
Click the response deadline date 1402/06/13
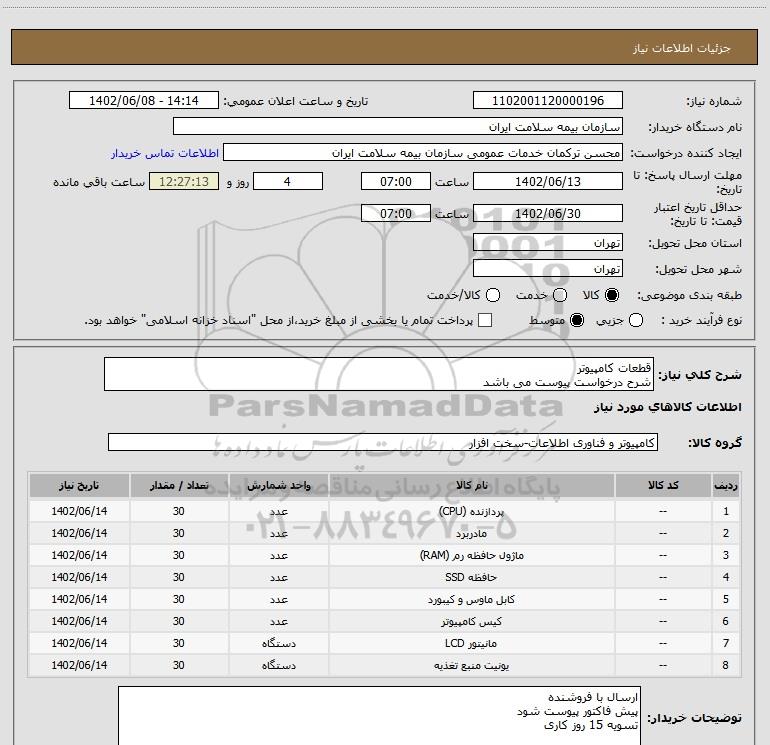point(548,181)
